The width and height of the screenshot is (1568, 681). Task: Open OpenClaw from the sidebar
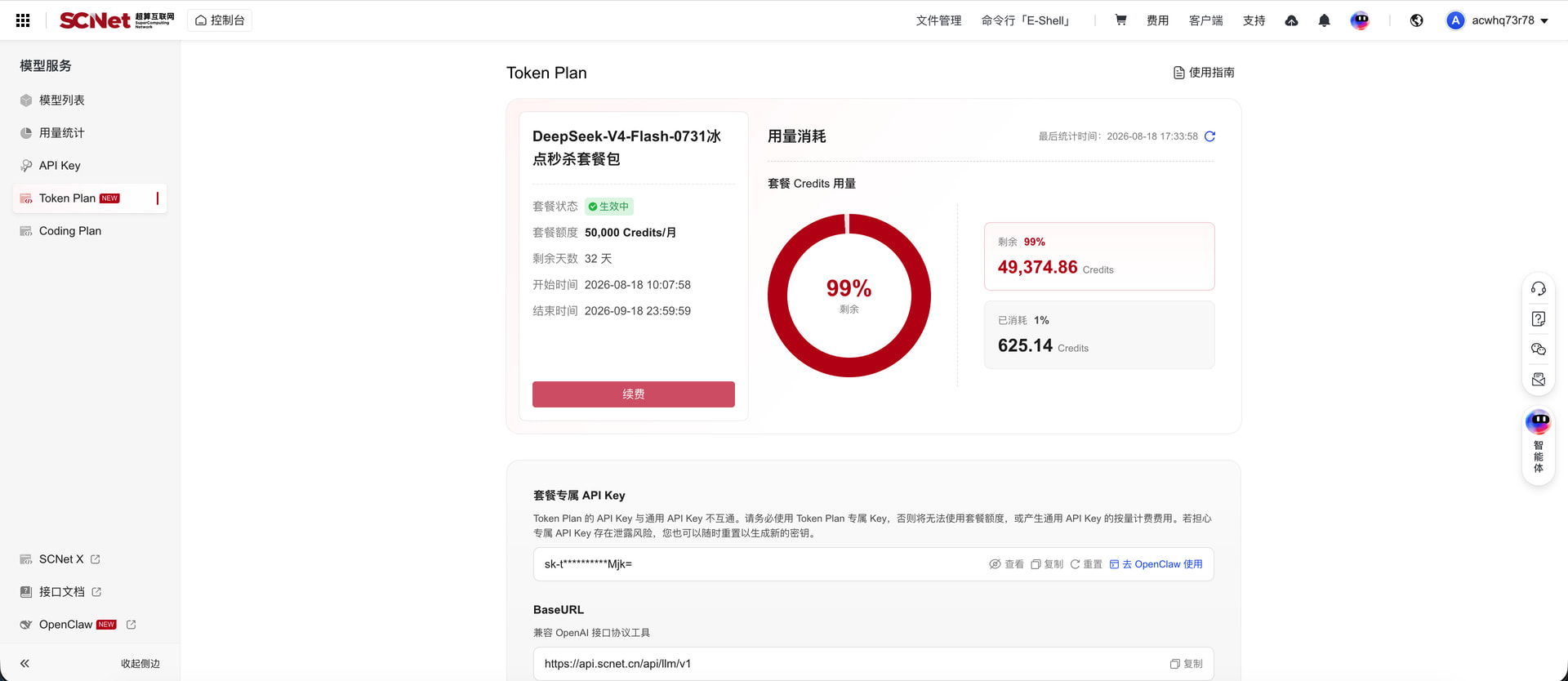click(x=65, y=625)
